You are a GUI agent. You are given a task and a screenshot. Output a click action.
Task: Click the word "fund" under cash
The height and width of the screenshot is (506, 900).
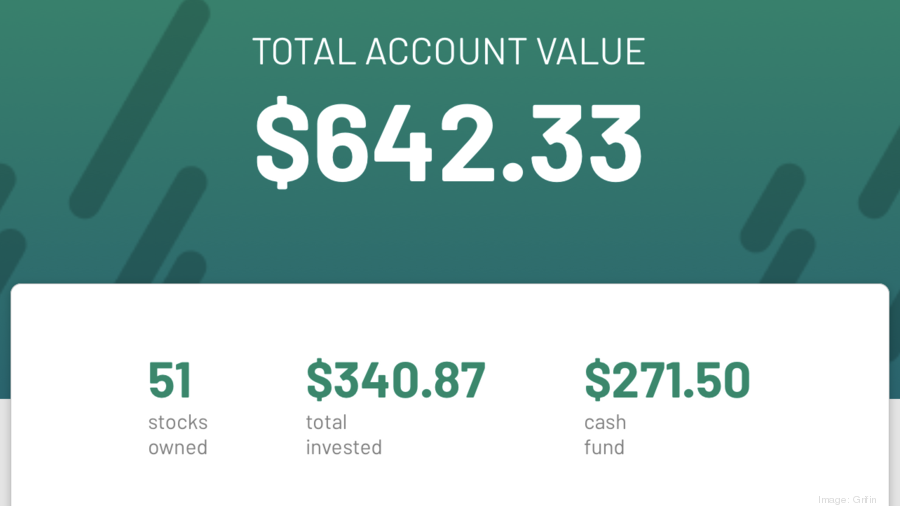[x=604, y=447]
